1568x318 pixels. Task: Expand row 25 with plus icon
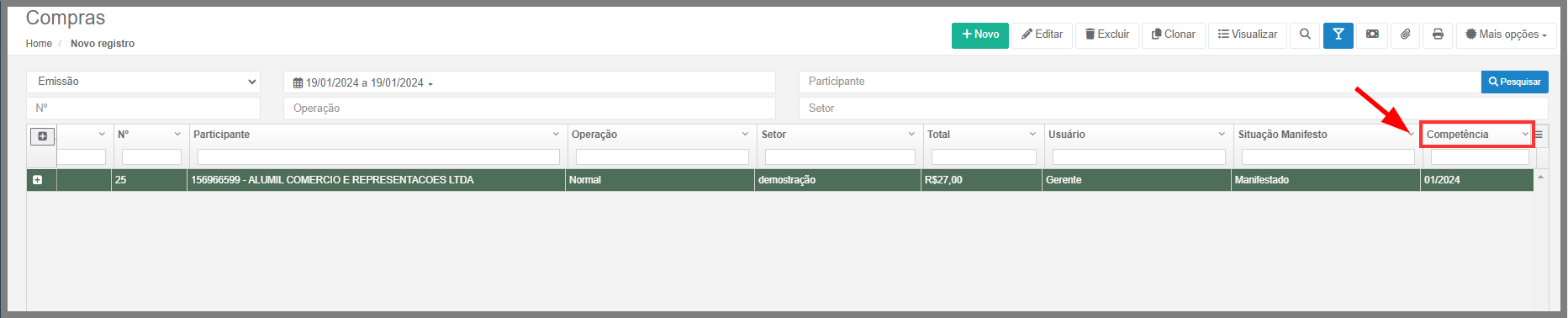click(37, 180)
